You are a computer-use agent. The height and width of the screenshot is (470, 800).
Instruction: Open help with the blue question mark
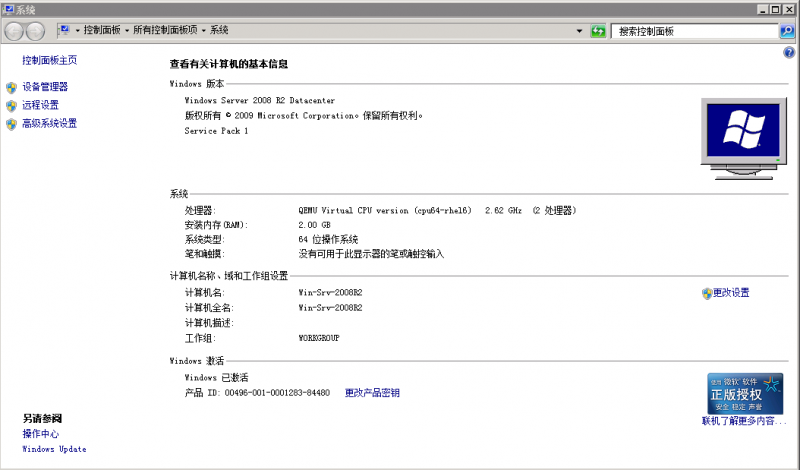point(789,52)
